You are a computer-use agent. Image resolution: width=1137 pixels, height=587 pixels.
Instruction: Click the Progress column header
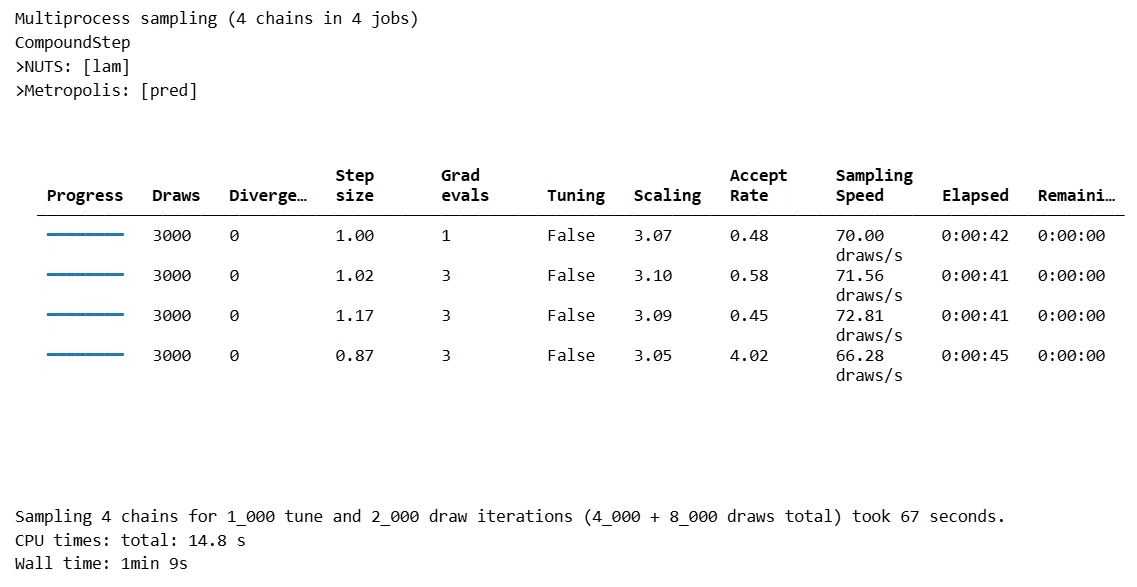[x=85, y=196]
